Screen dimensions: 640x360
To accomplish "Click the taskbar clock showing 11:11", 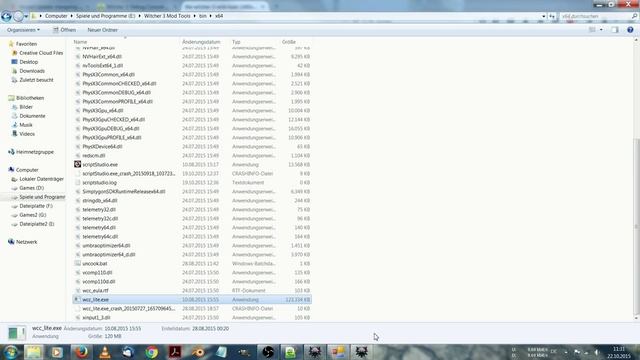I will (x=619, y=352).
